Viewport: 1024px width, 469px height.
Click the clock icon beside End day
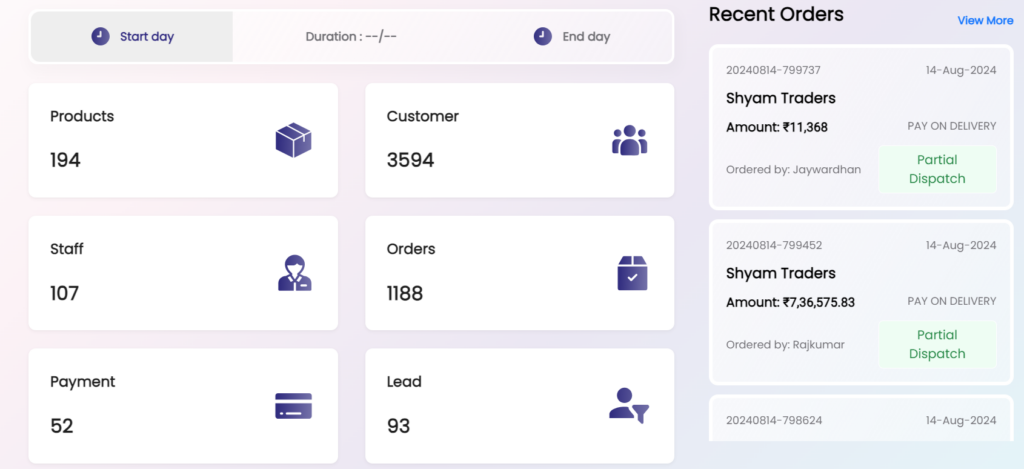tap(543, 36)
